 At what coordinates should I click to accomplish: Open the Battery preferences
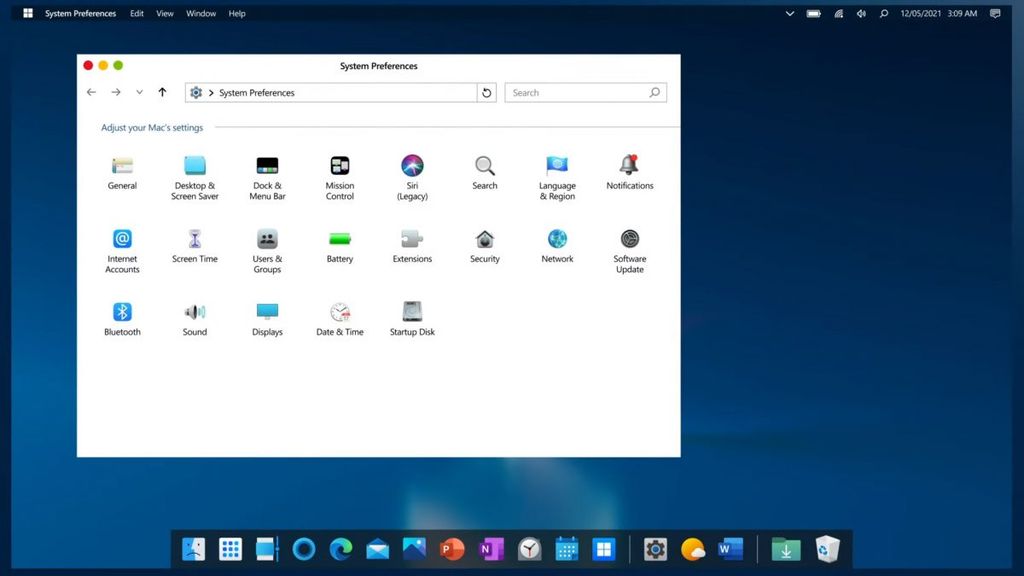click(x=340, y=240)
